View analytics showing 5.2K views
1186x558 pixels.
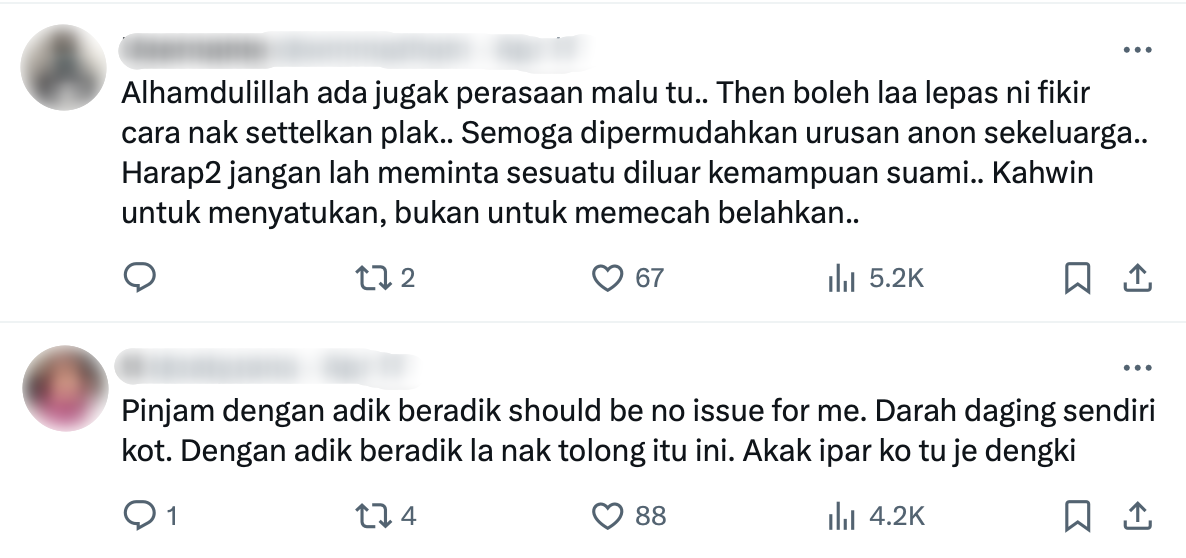[x=876, y=279]
